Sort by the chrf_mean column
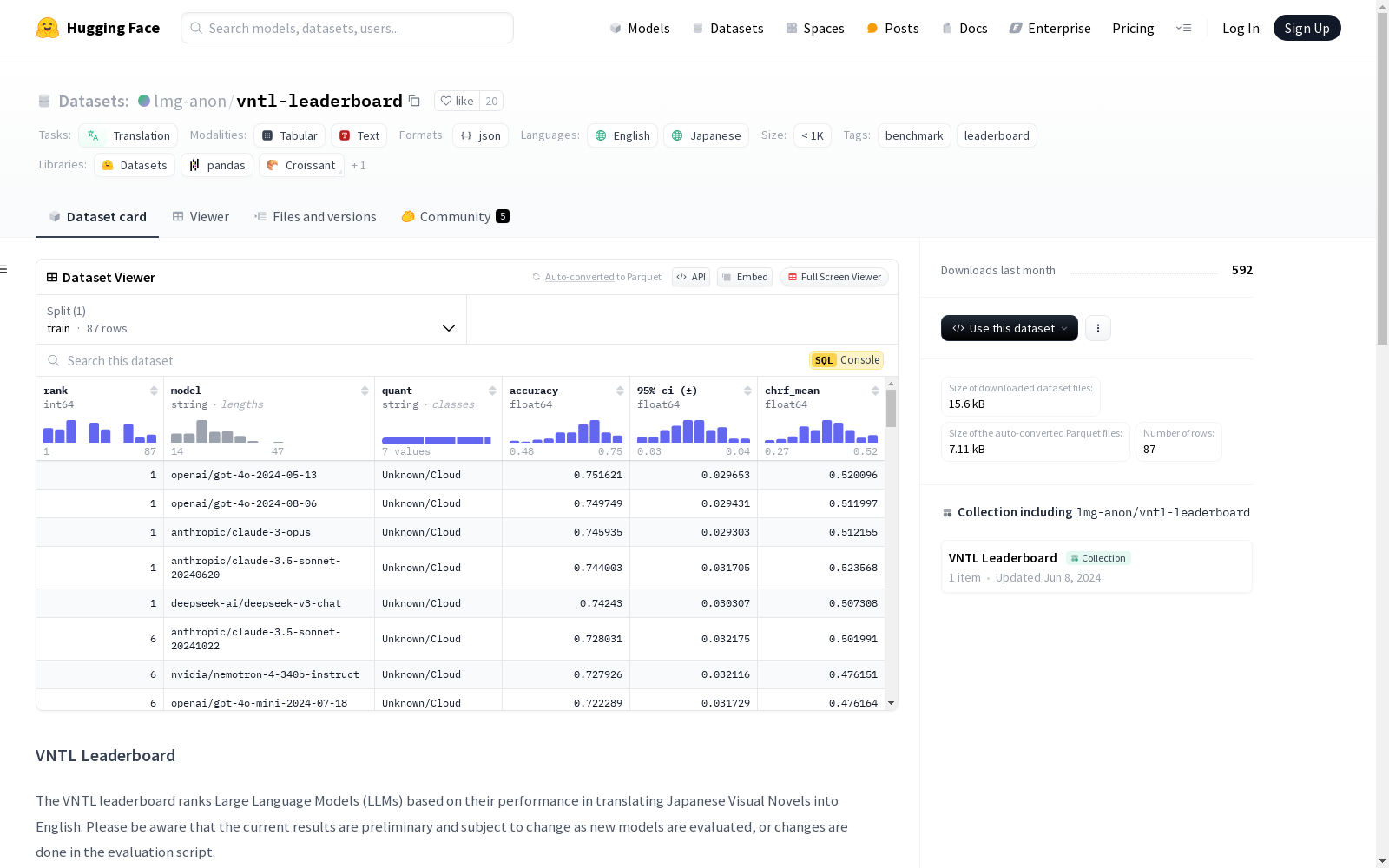The width and height of the screenshot is (1389, 868). (875, 391)
